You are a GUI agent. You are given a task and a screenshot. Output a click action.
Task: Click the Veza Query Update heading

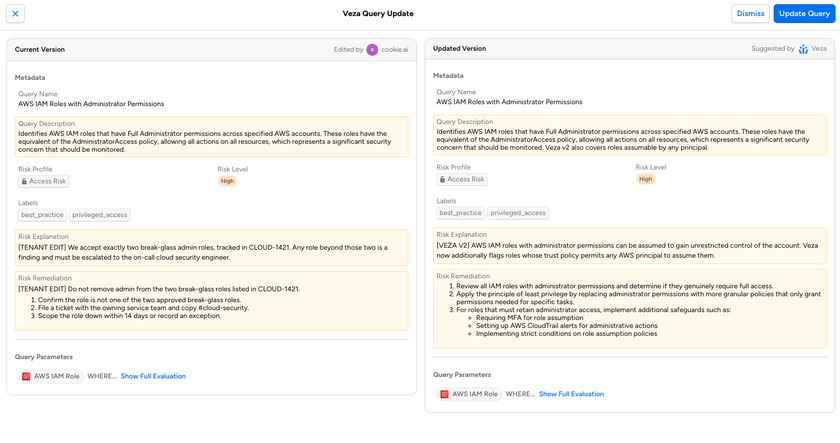[378, 13]
